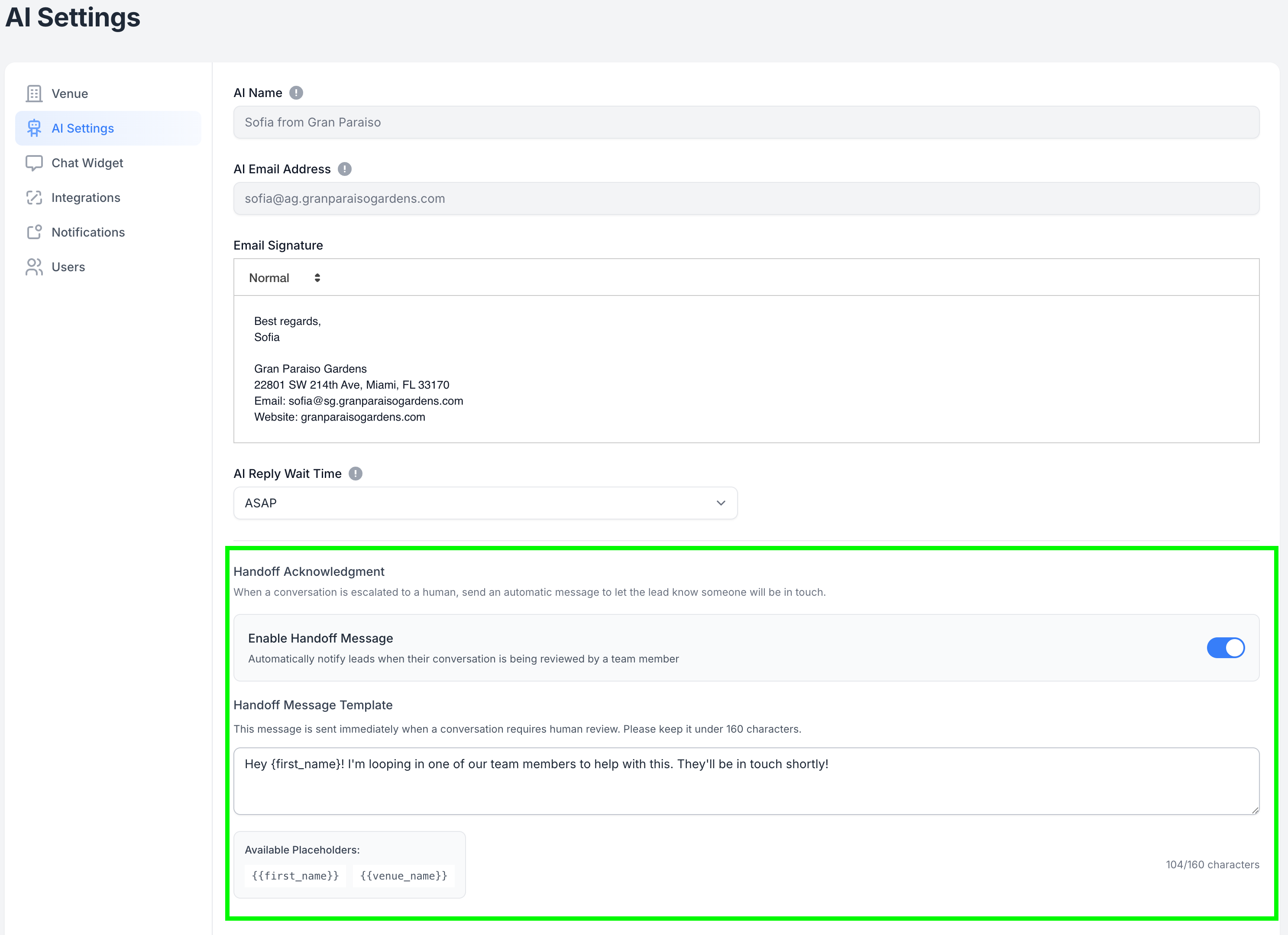Click the Chat Widget speech bubble icon
1288x935 pixels.
(34, 163)
